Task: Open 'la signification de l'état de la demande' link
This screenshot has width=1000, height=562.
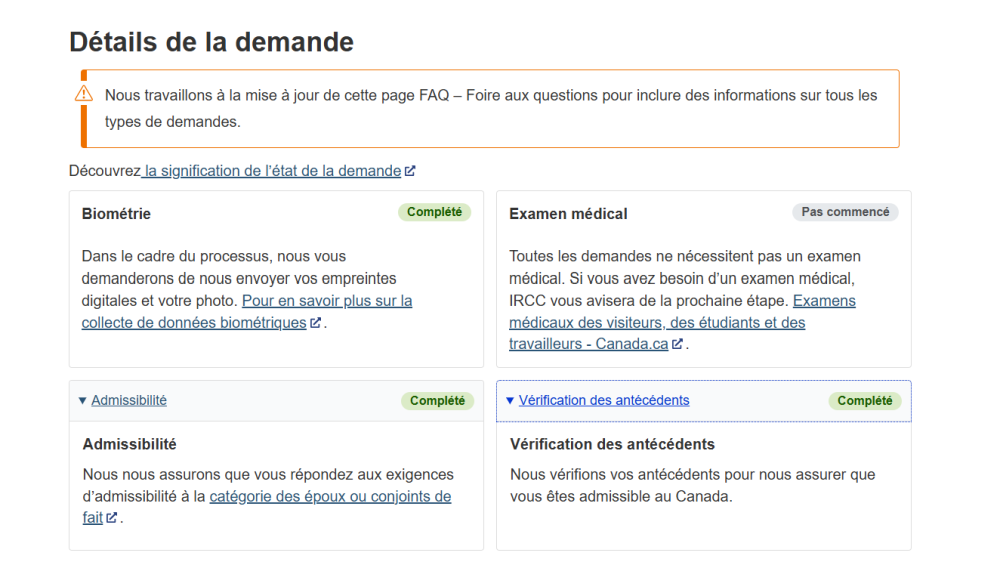Action: (x=272, y=171)
